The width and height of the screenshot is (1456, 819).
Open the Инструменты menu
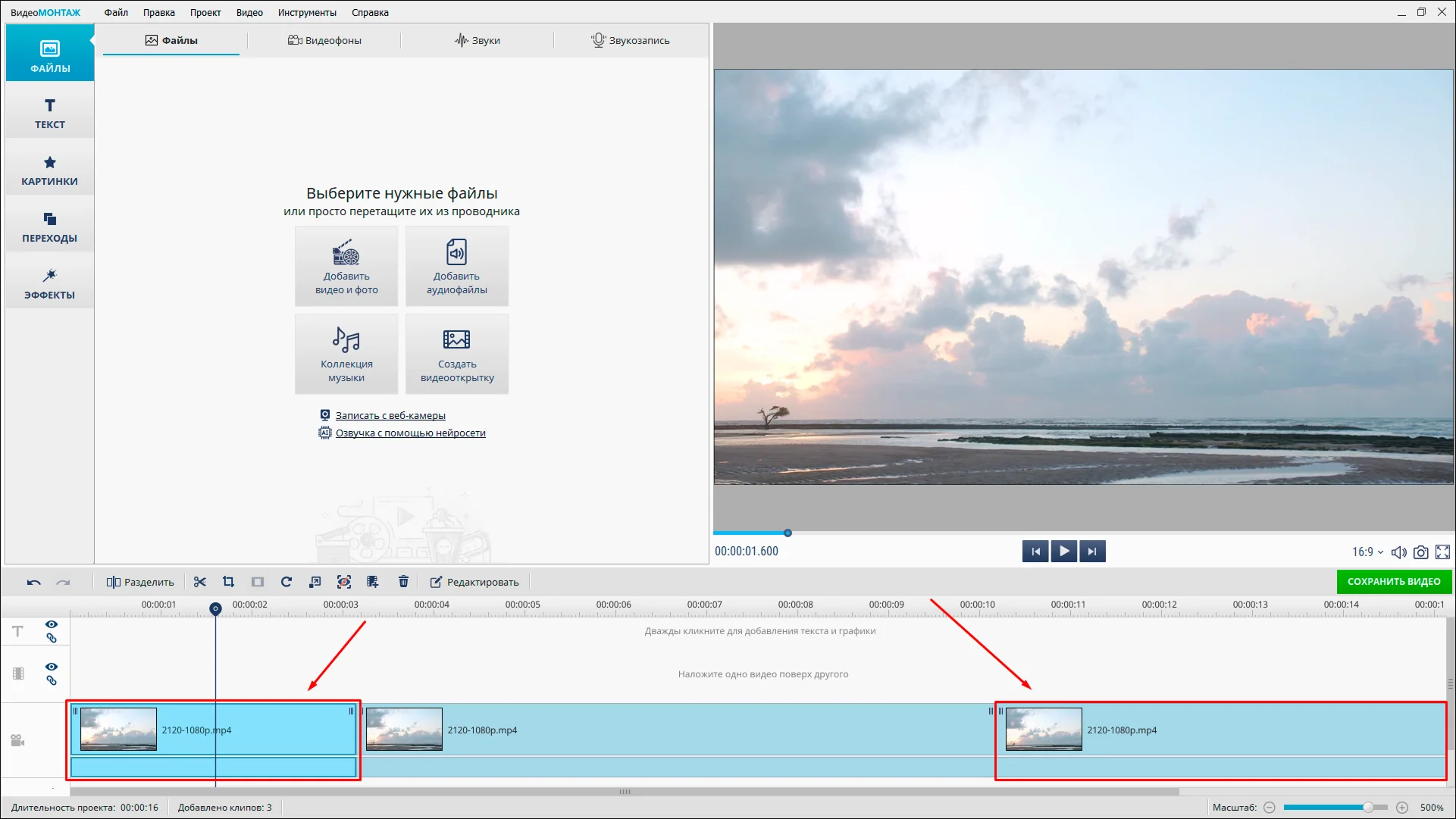[307, 12]
